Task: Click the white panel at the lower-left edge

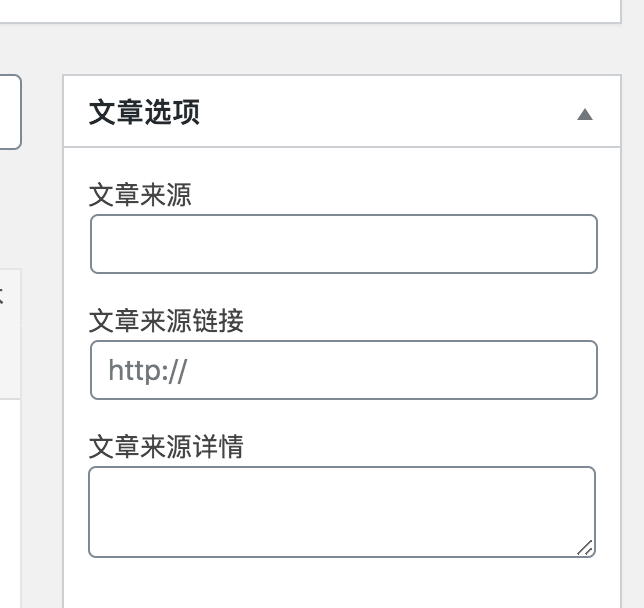Action: click(10, 504)
